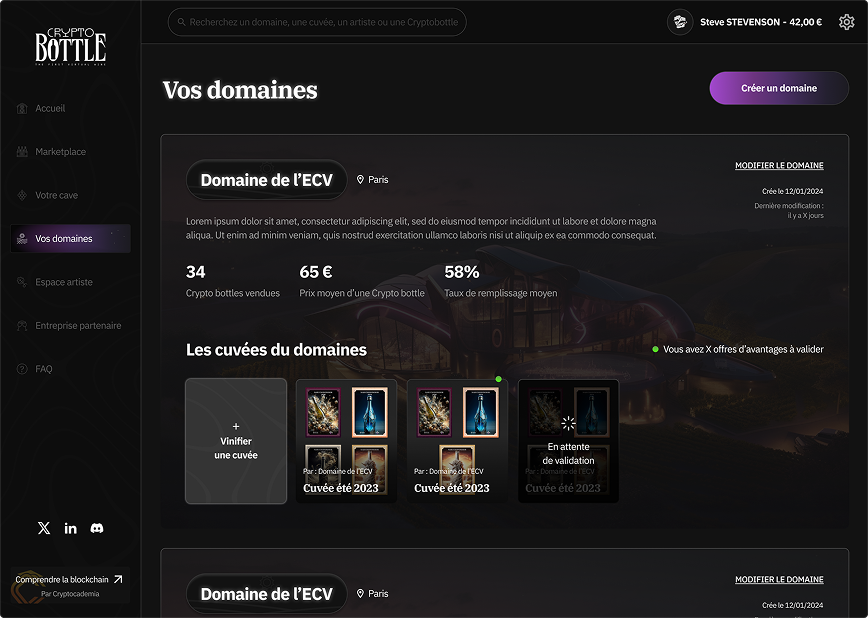
Task: Click the CryptoBottle logo
Action: [70, 45]
